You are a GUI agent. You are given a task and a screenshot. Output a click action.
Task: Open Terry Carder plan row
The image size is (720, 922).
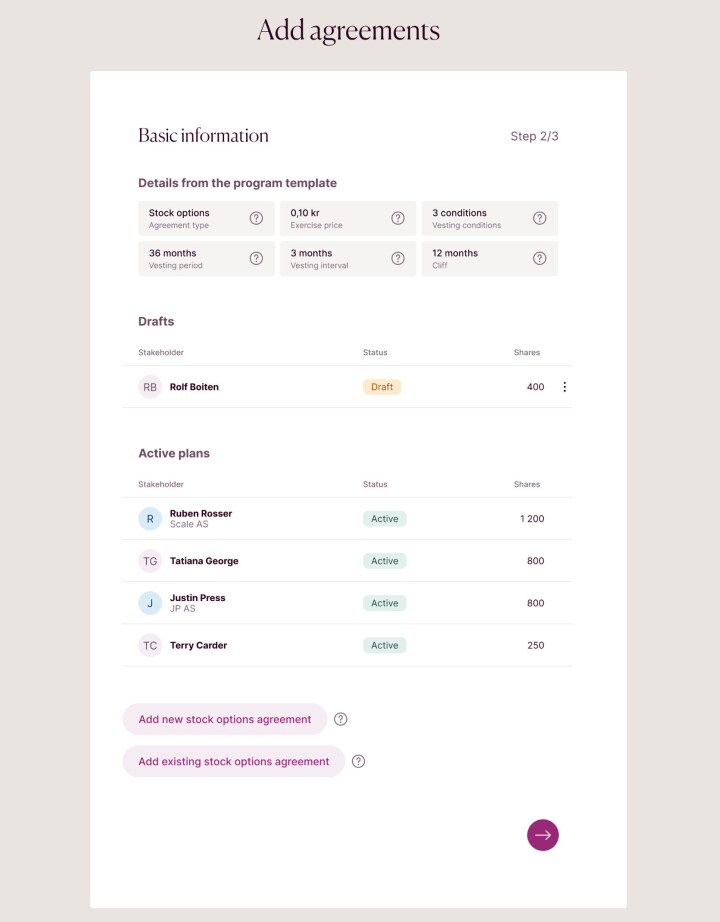coord(198,645)
